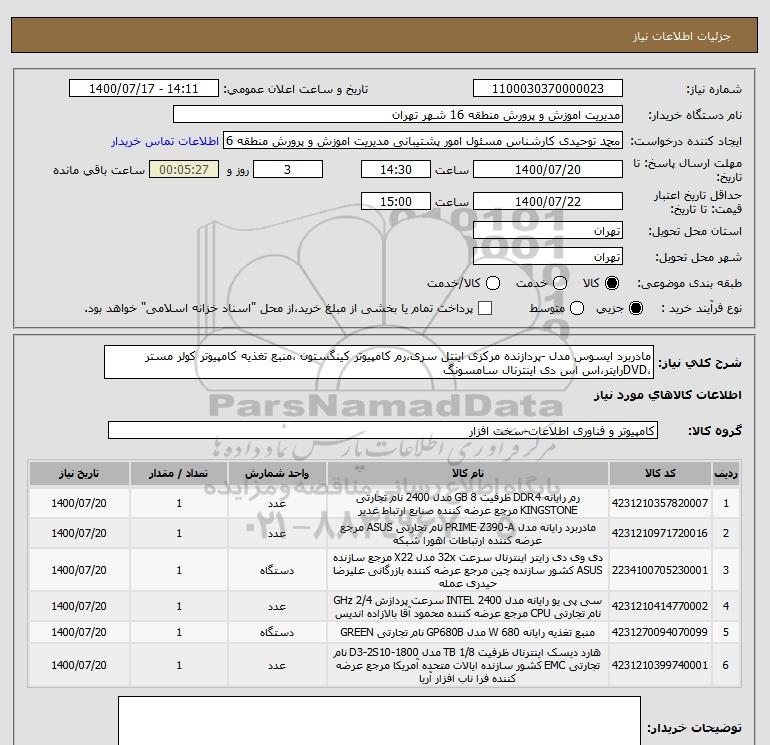This screenshot has height=745, width=770.
Task: Select product code 4231270094070099
Action: (660, 632)
